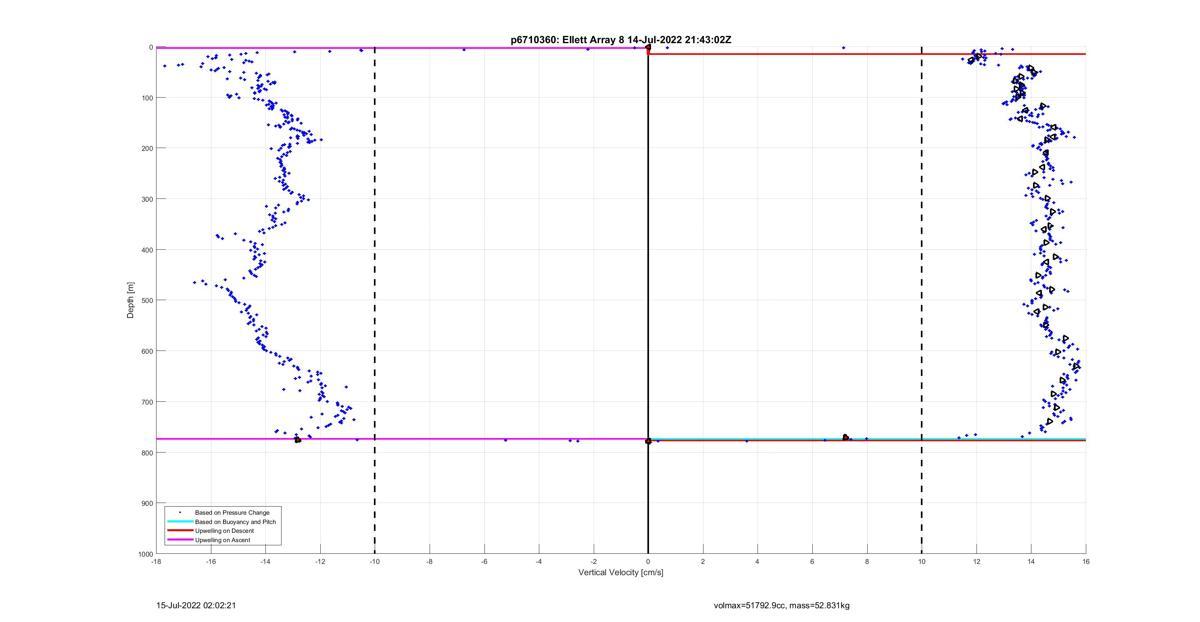Image resolution: width=1200 pixels, height=622 pixels.
Task: Click the depth tick label '700'
Action: [x=146, y=402]
